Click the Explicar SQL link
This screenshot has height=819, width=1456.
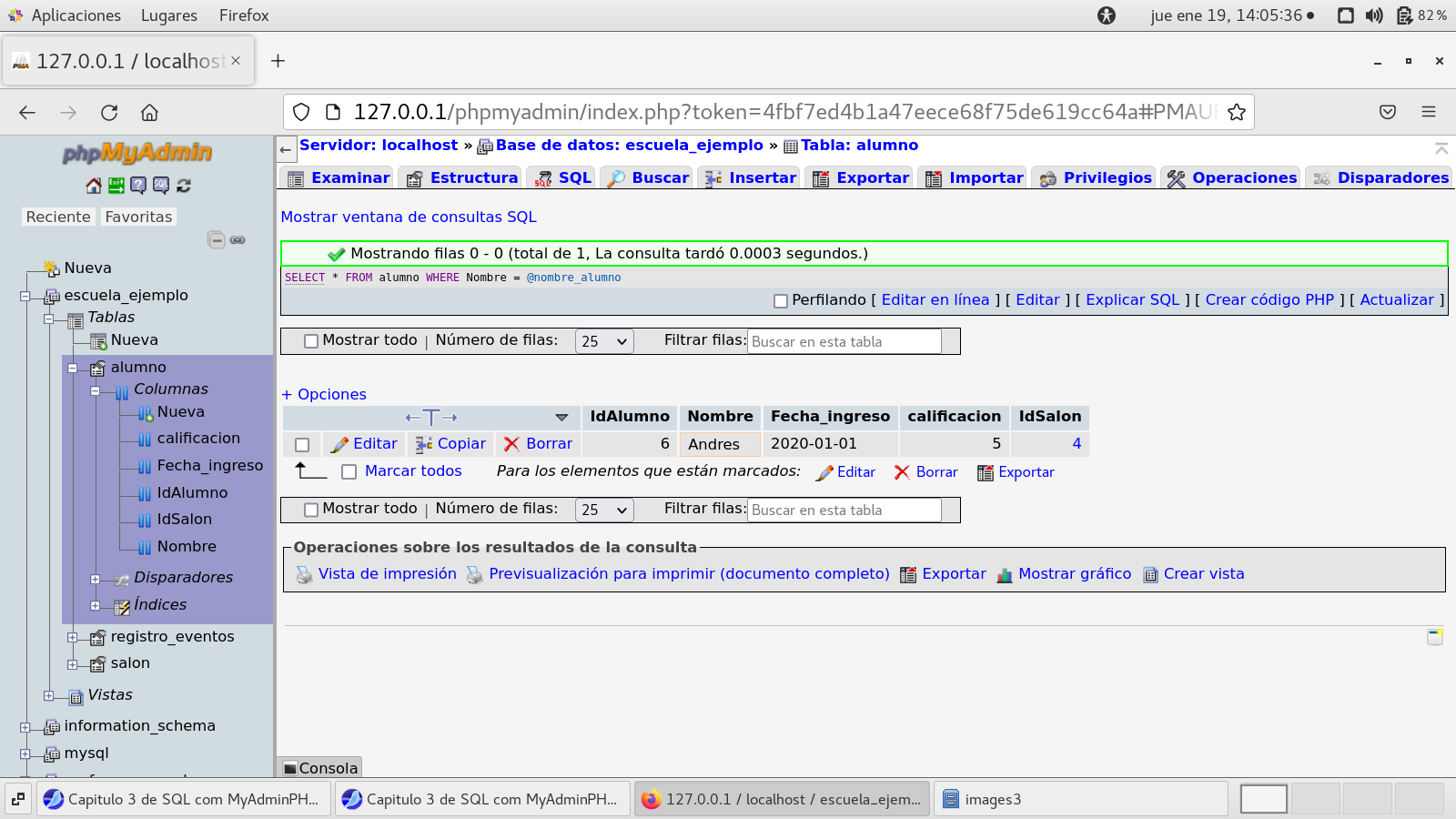1132,299
